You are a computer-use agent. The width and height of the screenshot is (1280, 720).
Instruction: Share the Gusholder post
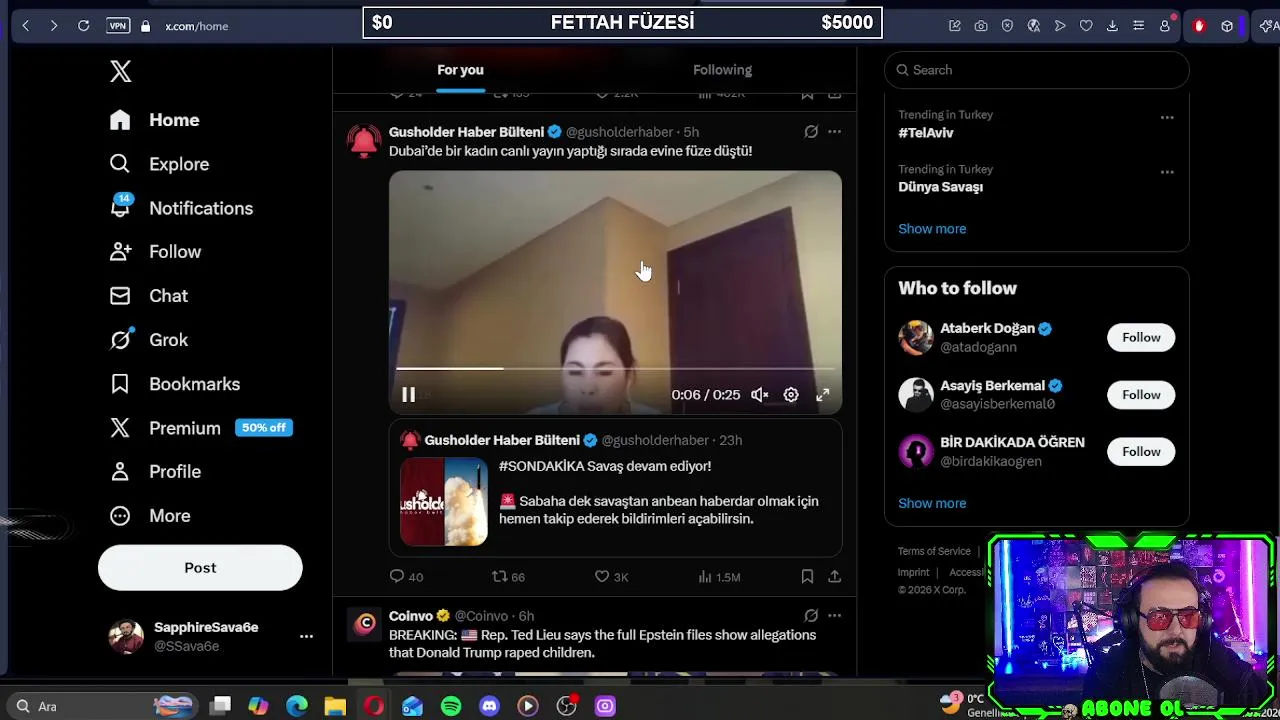(834, 577)
